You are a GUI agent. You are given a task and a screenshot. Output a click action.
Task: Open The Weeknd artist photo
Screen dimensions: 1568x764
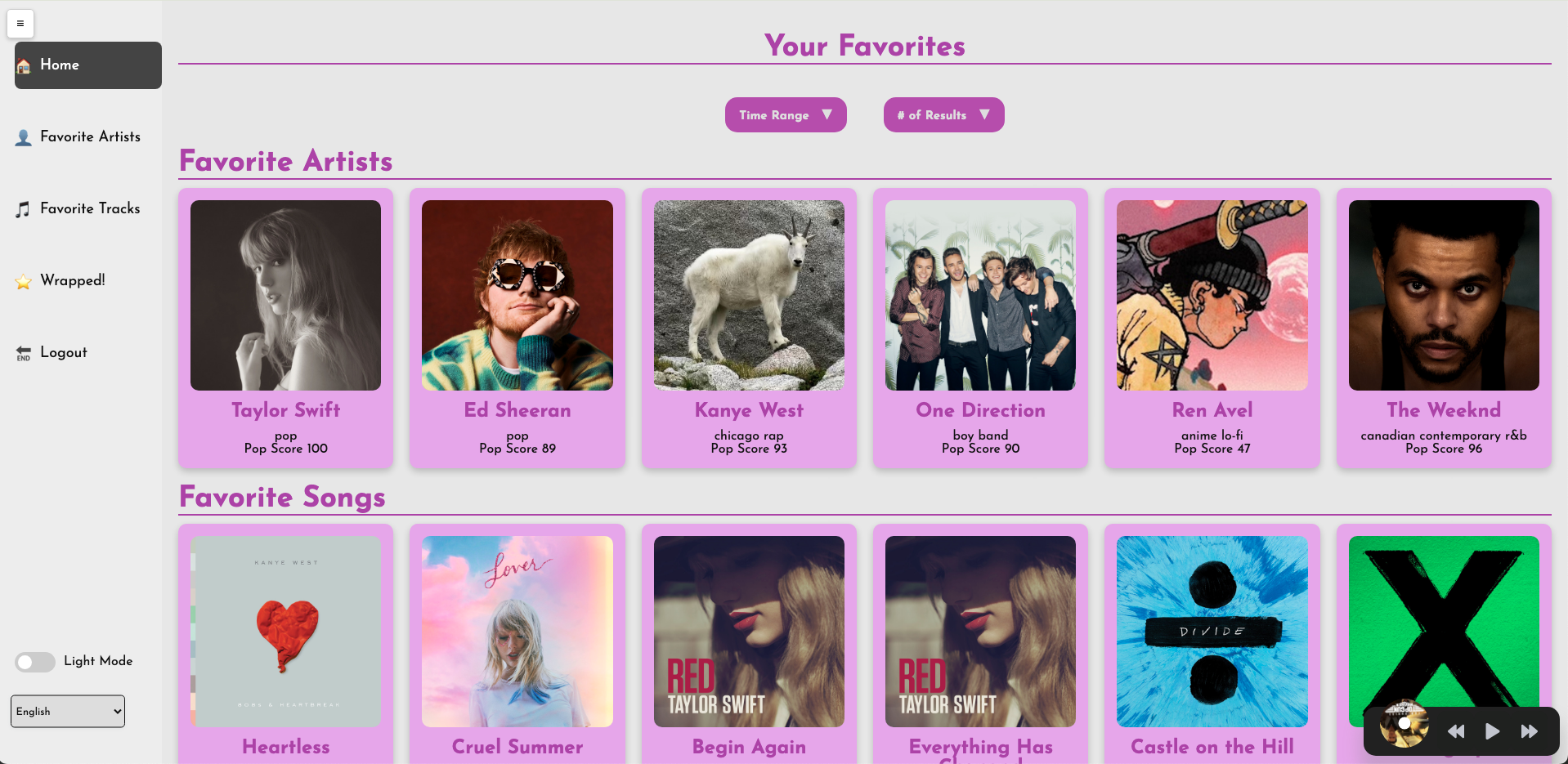click(1444, 296)
